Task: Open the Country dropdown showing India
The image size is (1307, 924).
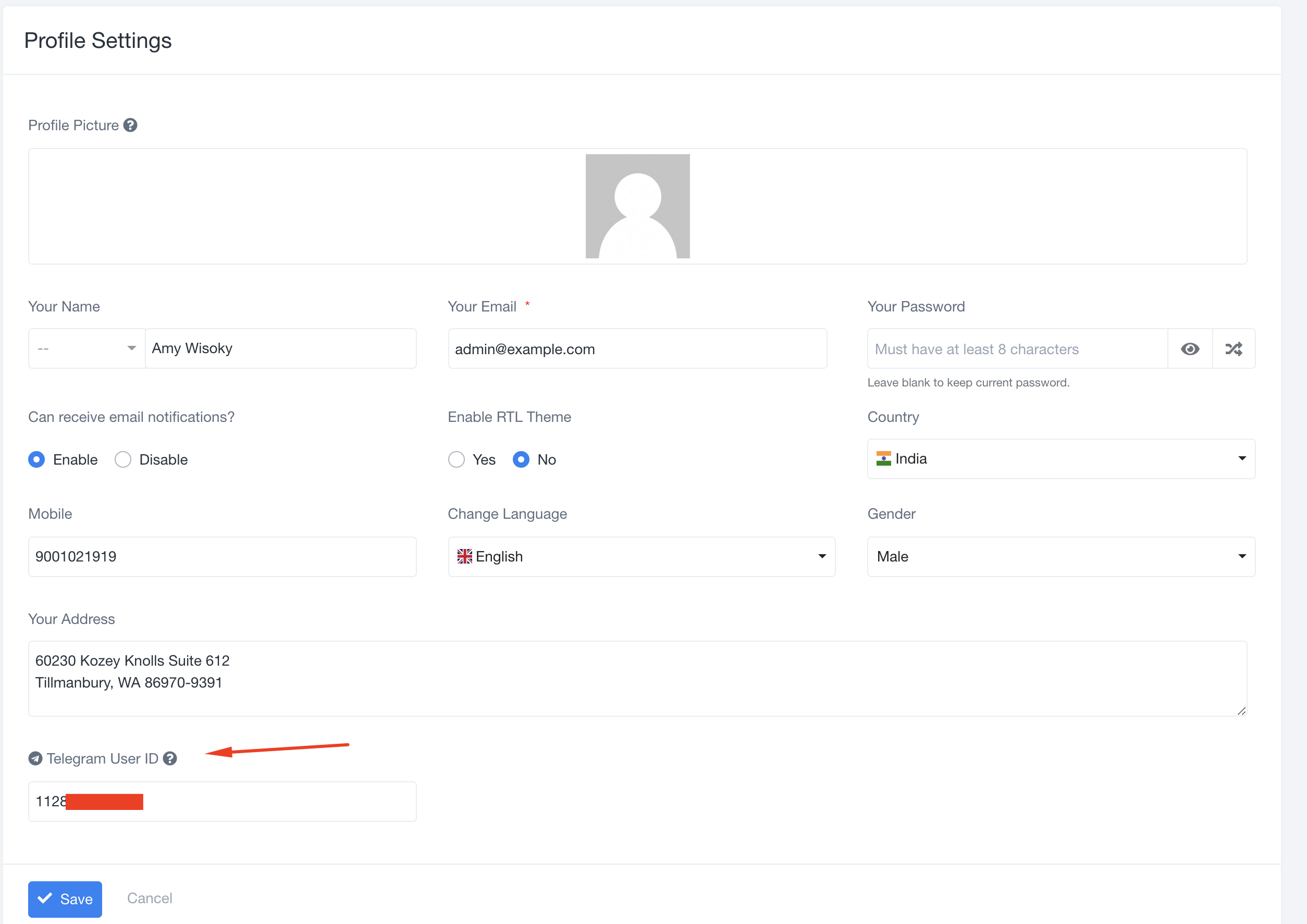Action: click(1061, 458)
